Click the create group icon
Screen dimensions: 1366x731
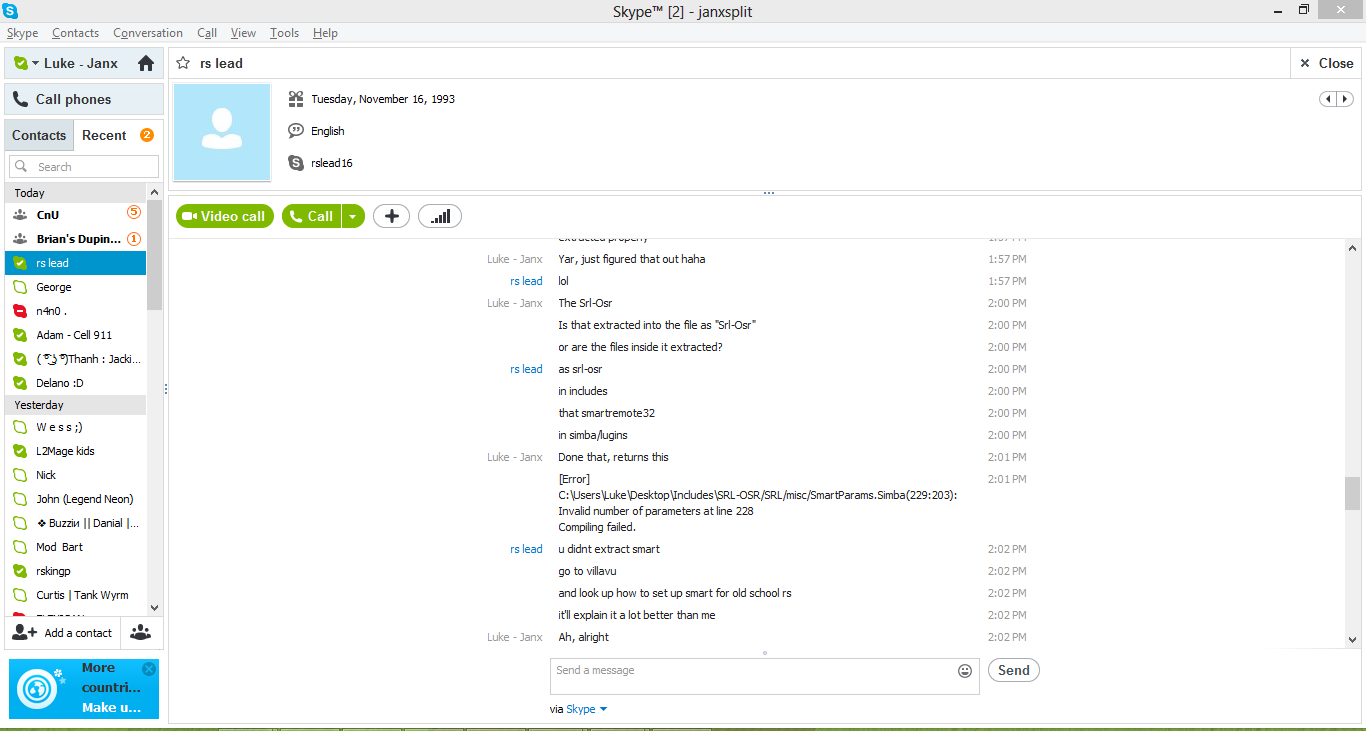141,633
